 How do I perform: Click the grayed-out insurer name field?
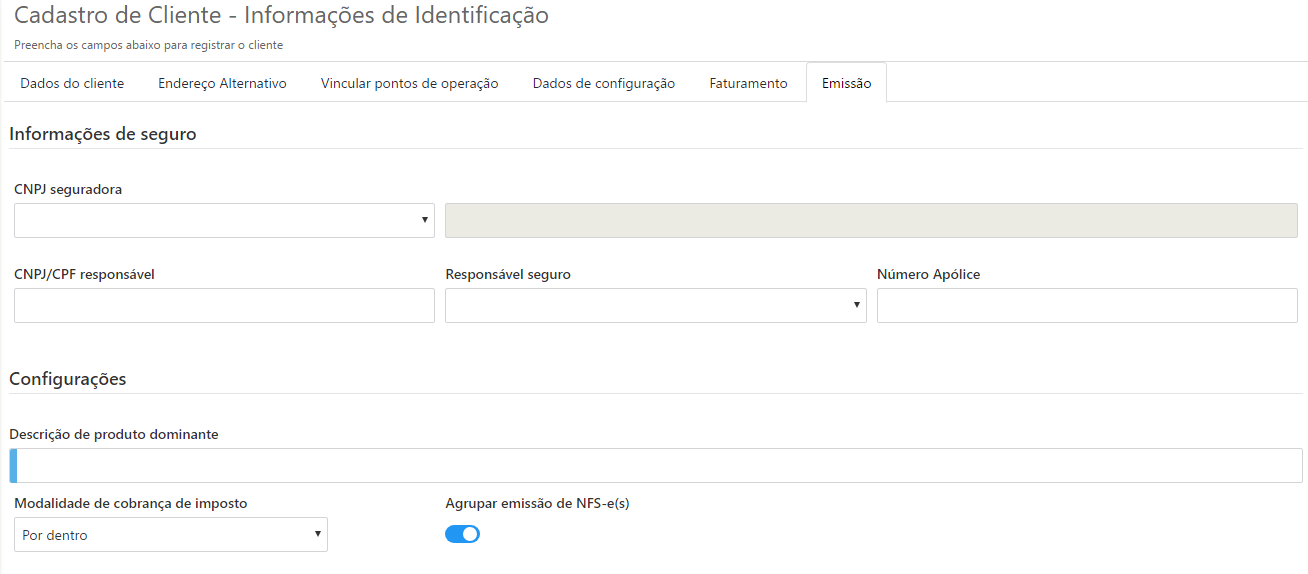pyautogui.click(x=870, y=221)
